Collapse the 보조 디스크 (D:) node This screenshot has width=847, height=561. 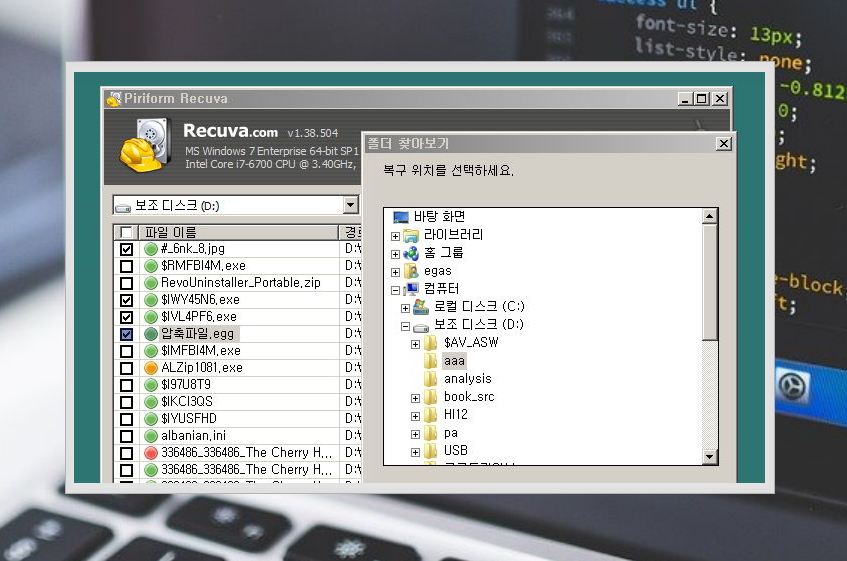click(x=405, y=326)
